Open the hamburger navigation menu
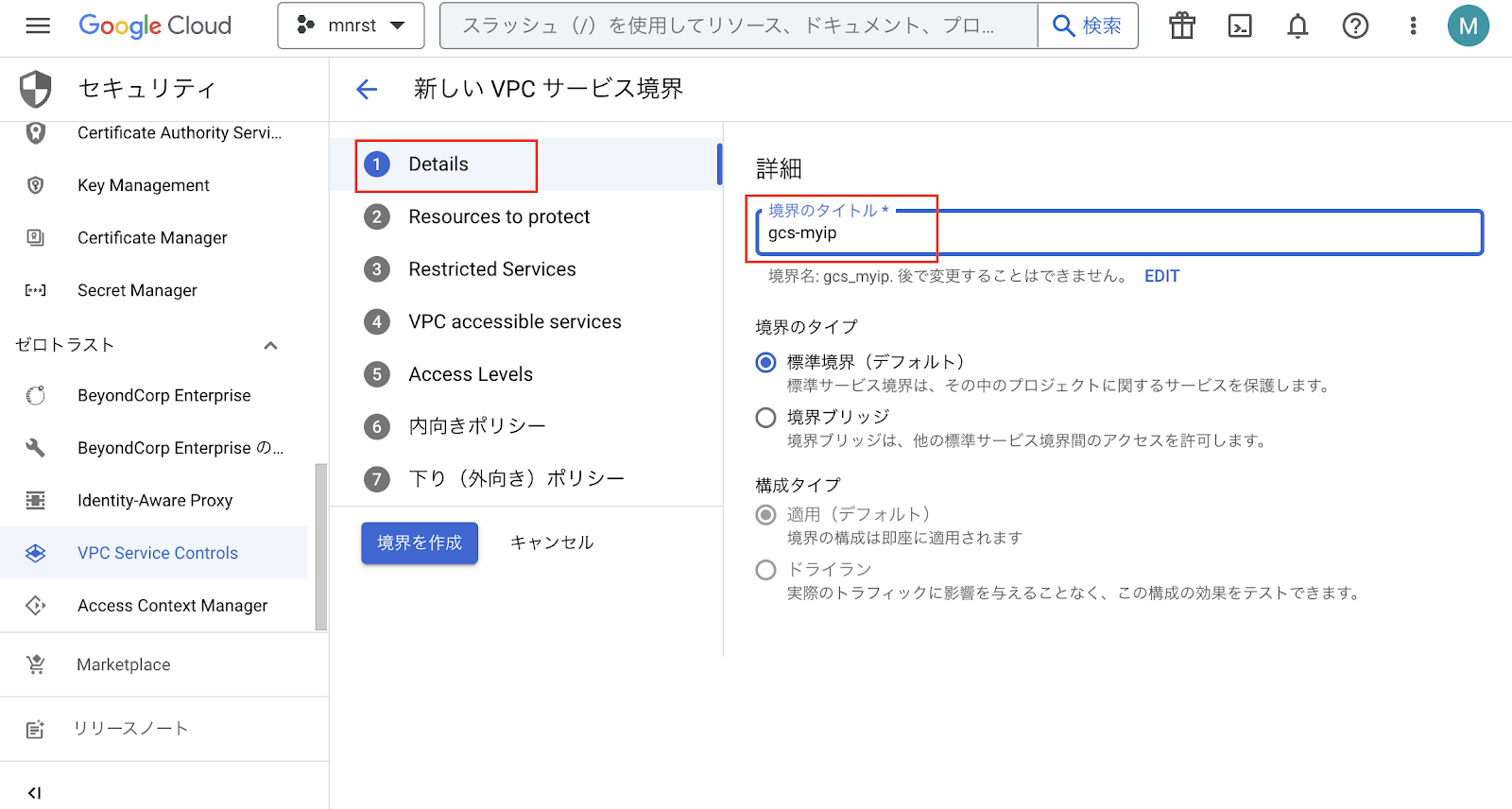1512x809 pixels. (x=38, y=26)
